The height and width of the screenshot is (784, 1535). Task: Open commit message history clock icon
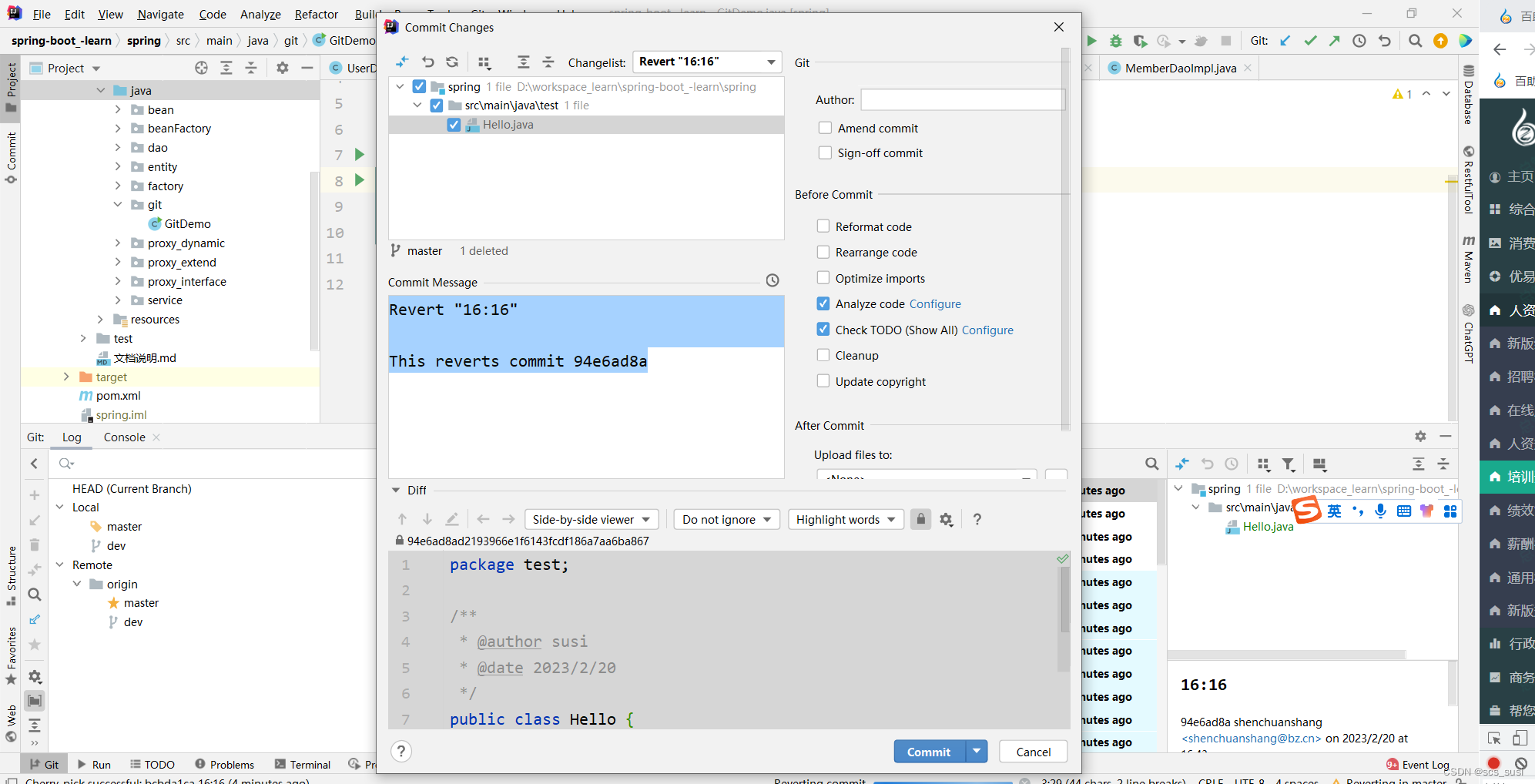click(x=773, y=281)
